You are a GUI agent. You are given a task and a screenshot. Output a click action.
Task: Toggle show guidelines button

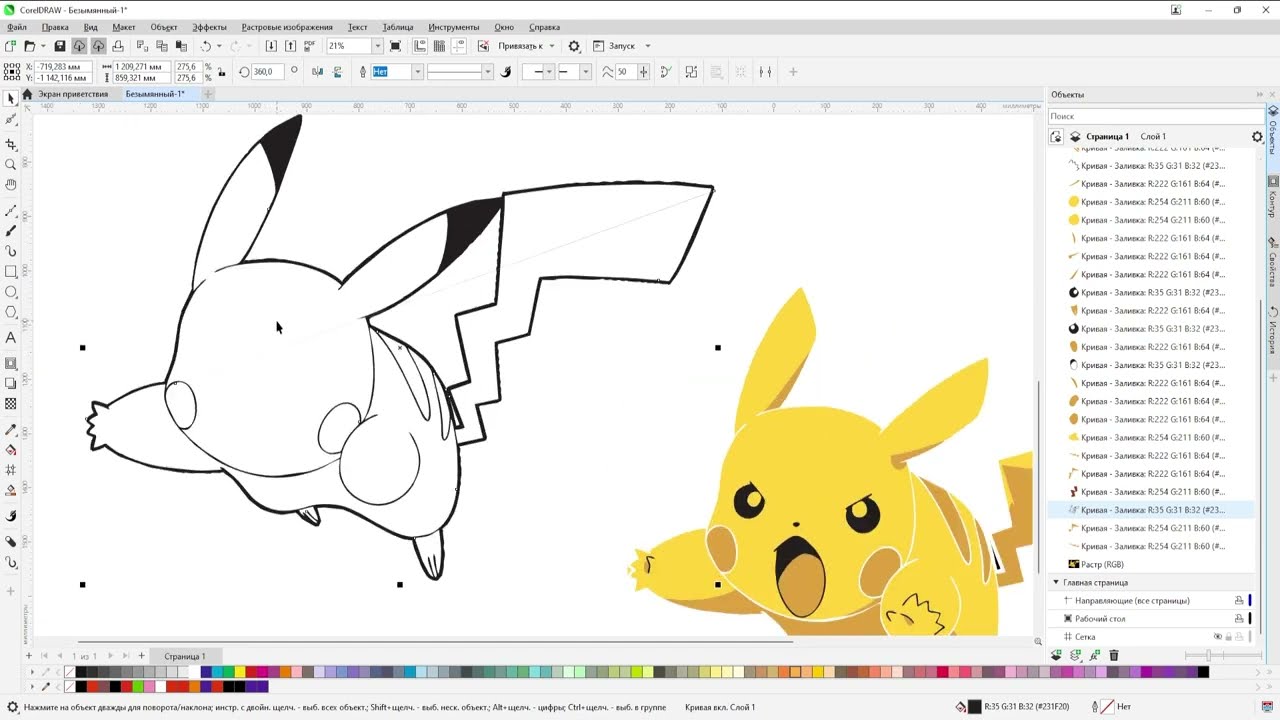(458, 46)
